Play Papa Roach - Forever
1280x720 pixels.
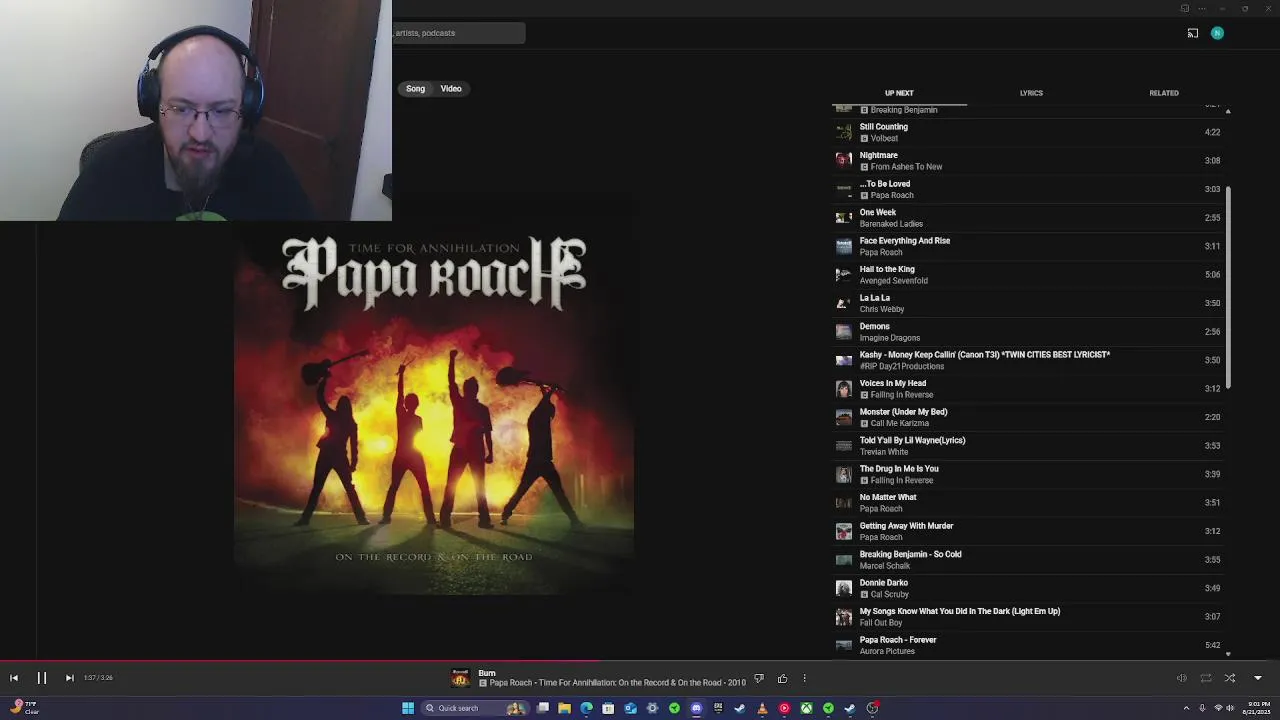(1028, 645)
